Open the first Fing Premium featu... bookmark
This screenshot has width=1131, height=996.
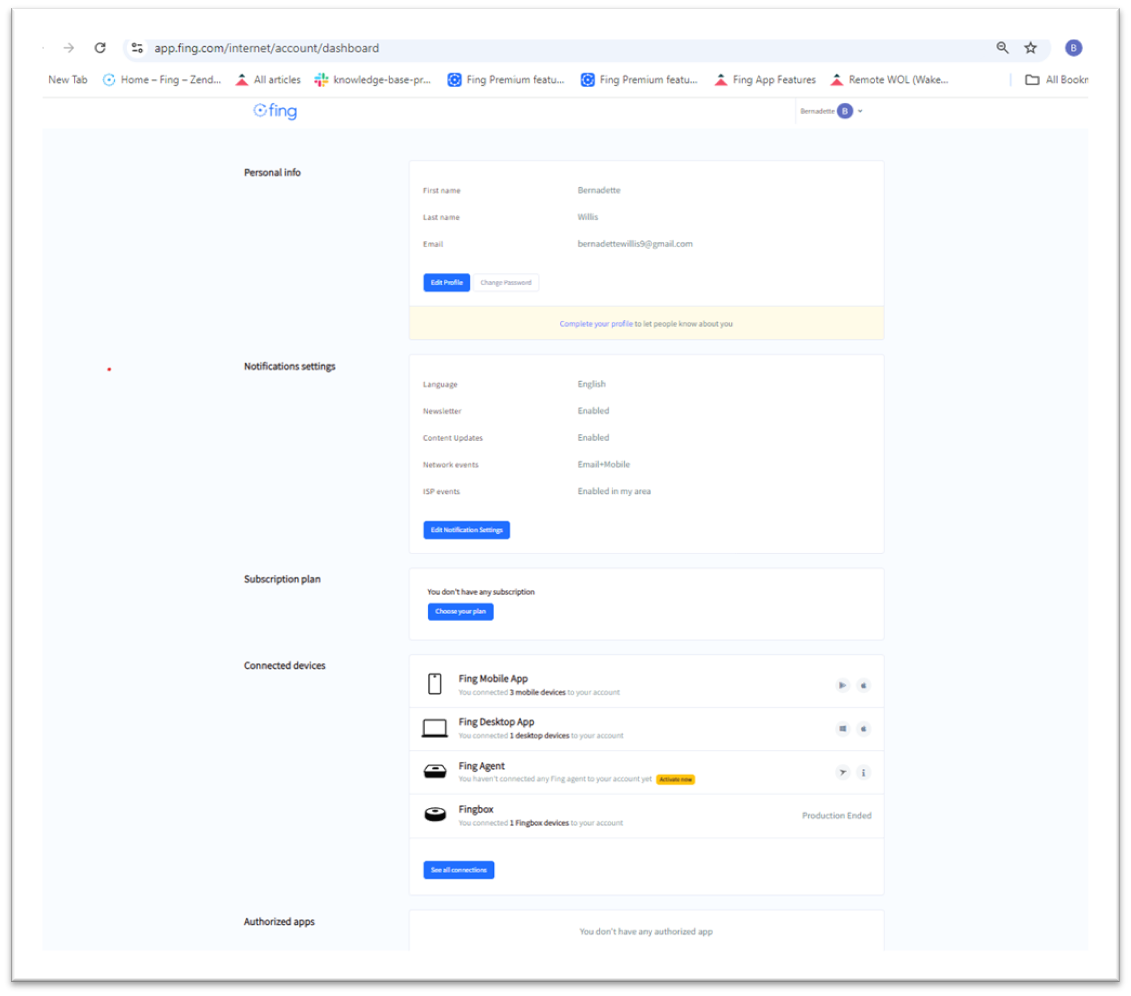tap(506, 79)
